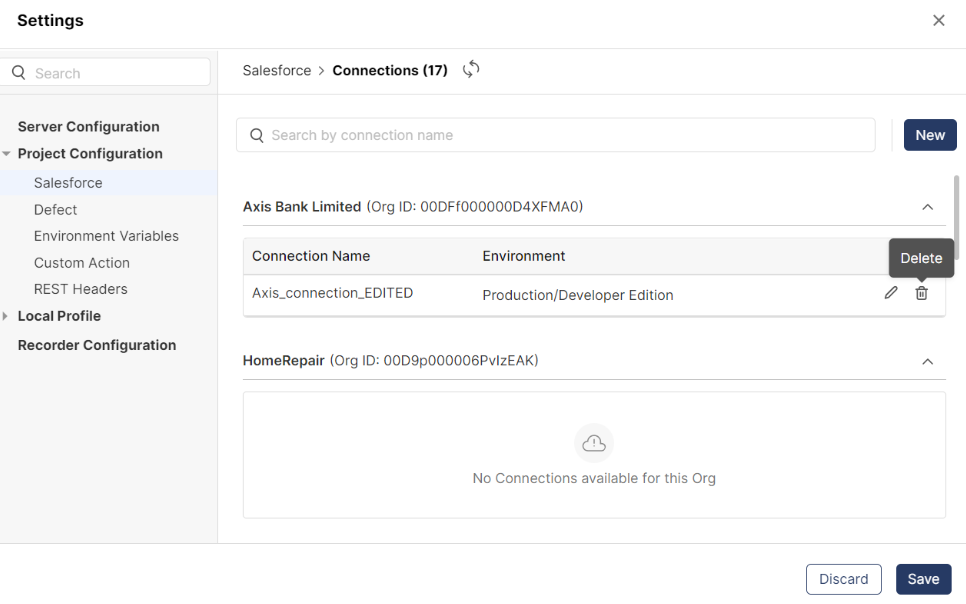The height and width of the screenshot is (604, 966).
Task: Click the refresh connections icon
Action: point(471,70)
